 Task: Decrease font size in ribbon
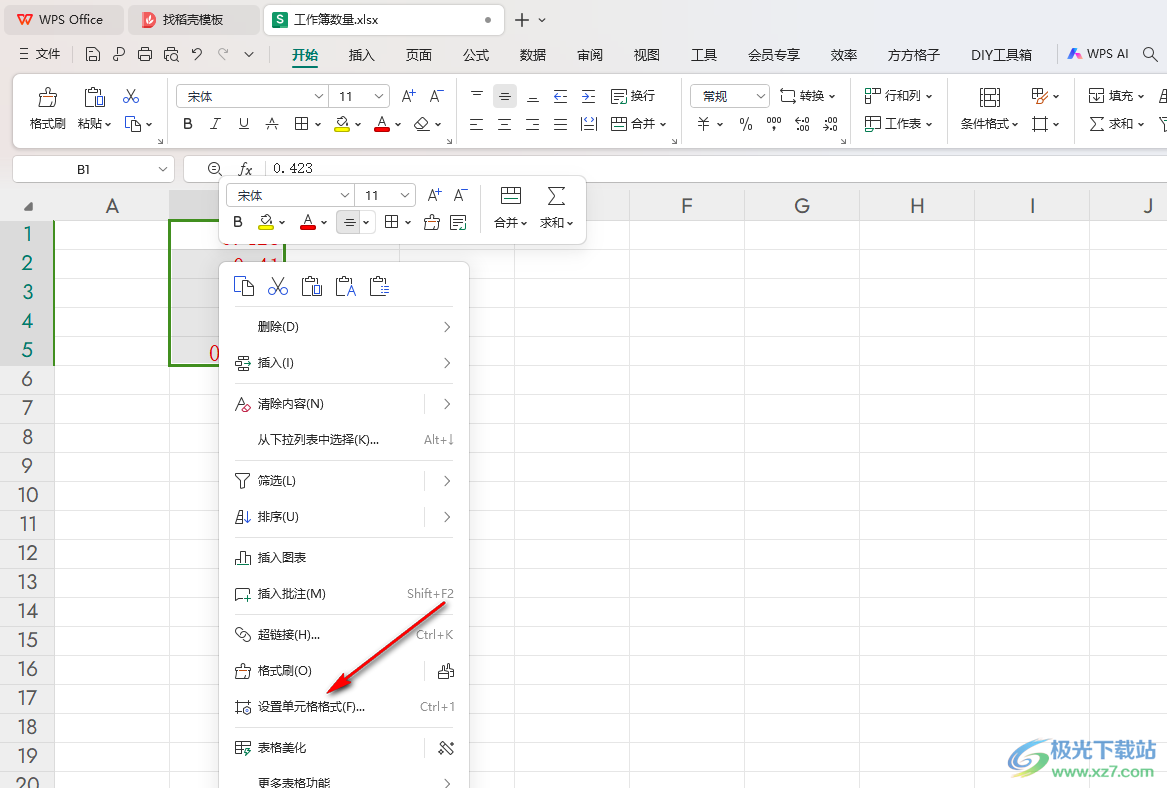click(436, 96)
